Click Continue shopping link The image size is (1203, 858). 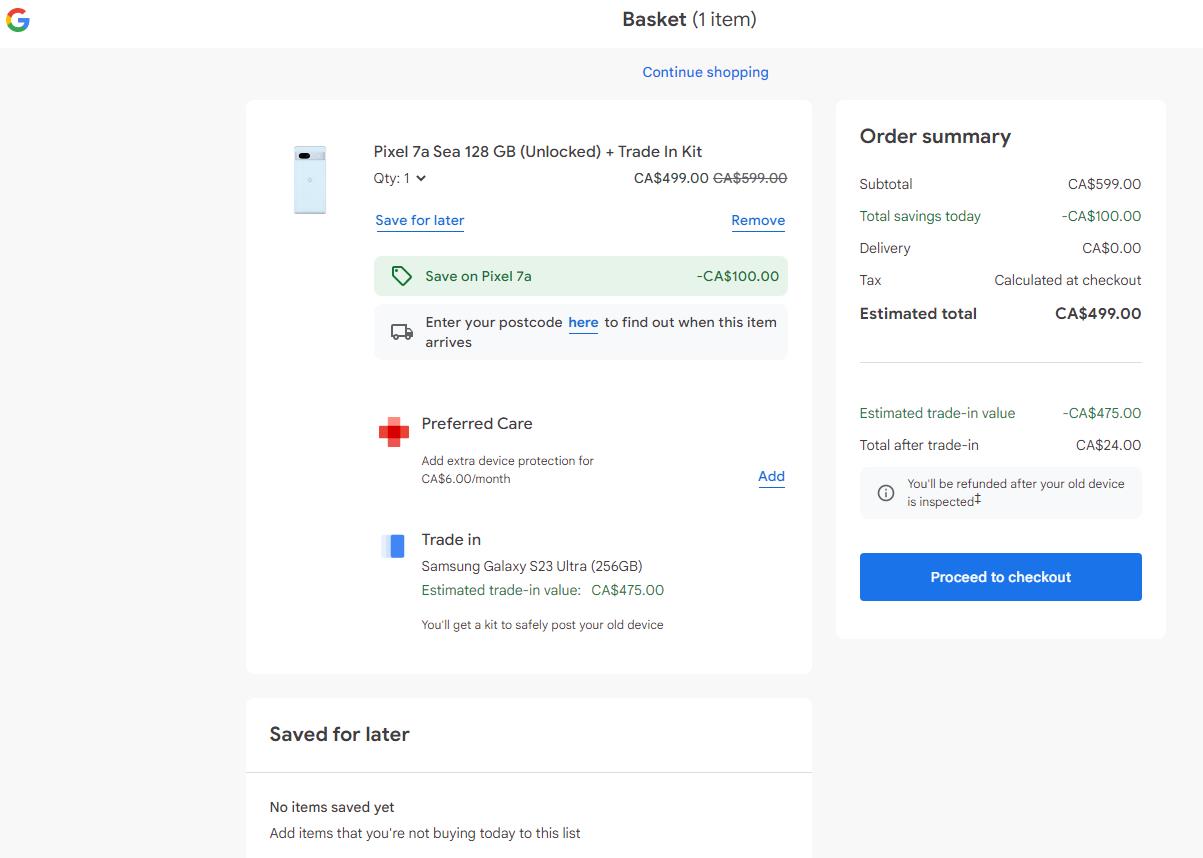(x=705, y=72)
